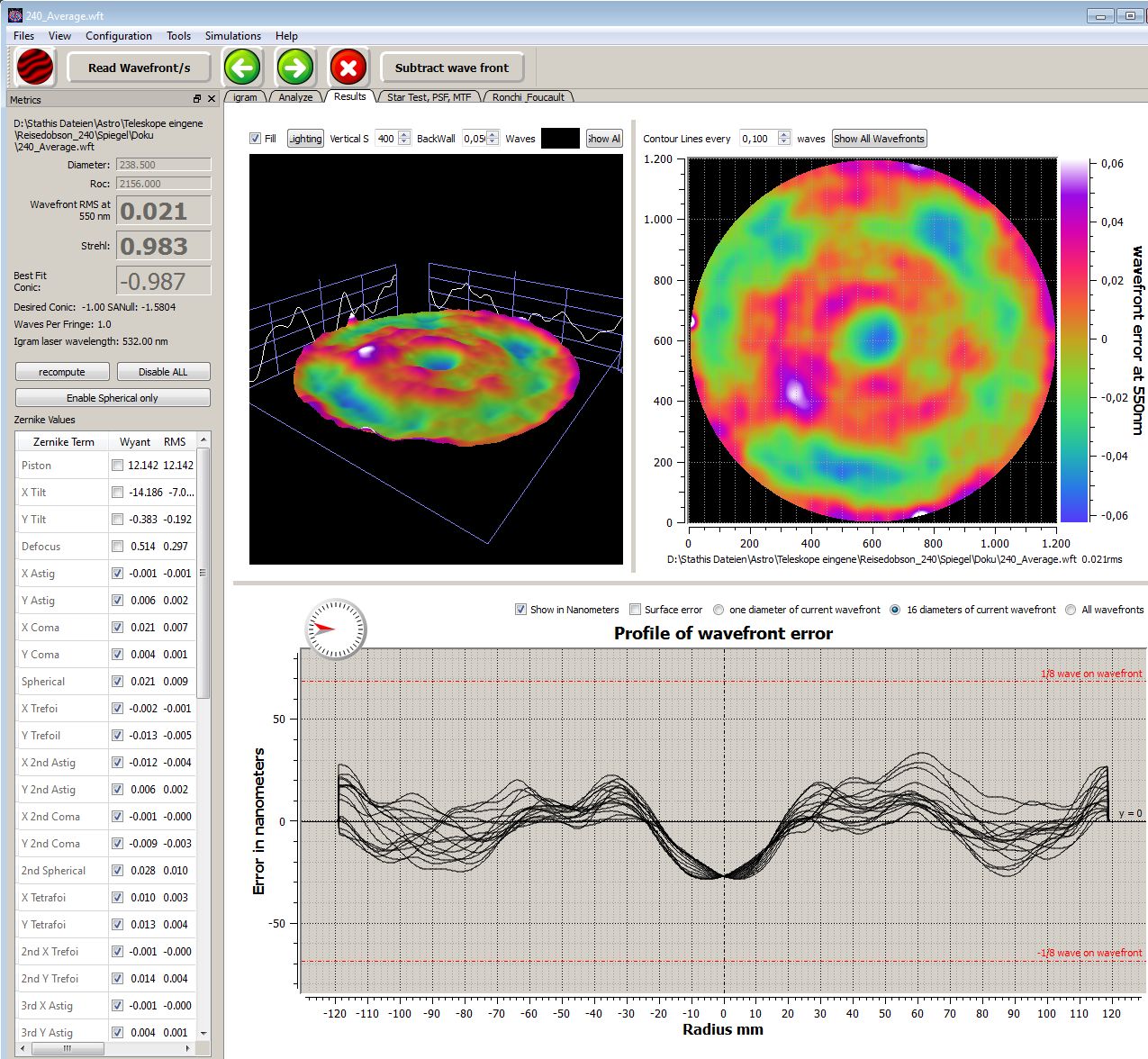Image resolution: width=1148 pixels, height=1059 pixels.
Task: Uncheck the Fill checkbox
Action: (255, 139)
